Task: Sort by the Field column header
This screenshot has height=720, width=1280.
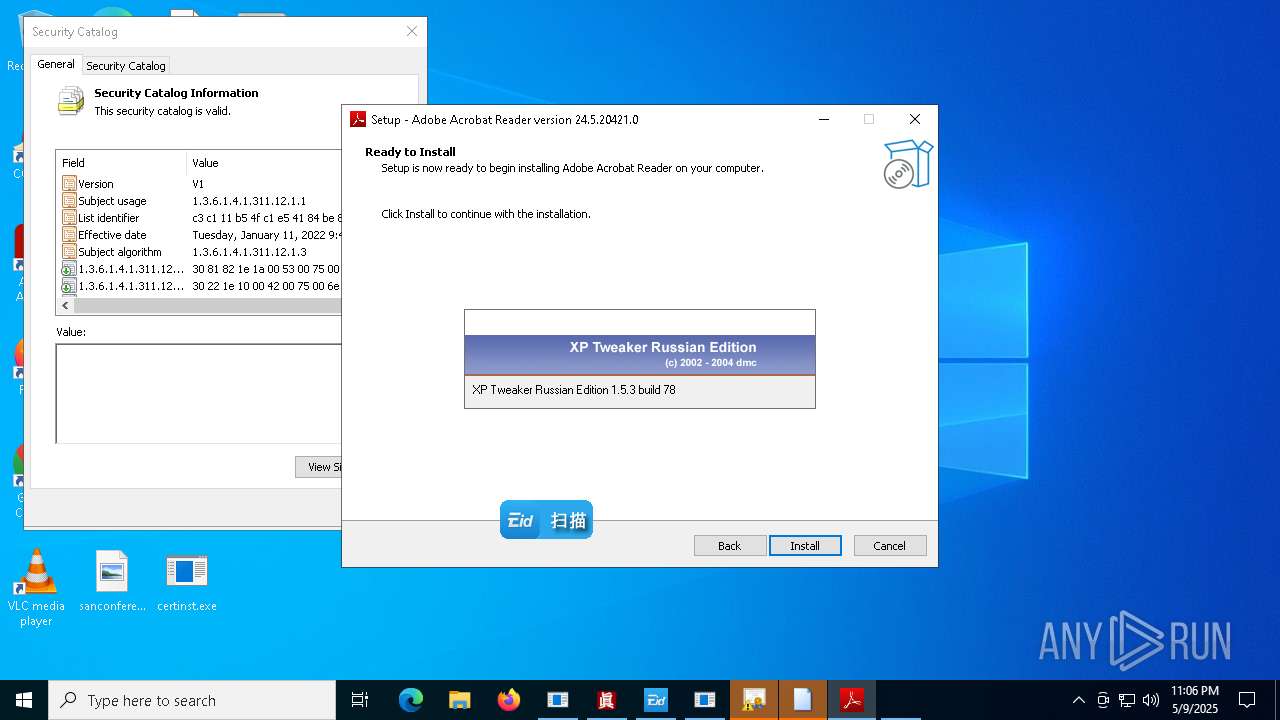Action: tap(121, 162)
